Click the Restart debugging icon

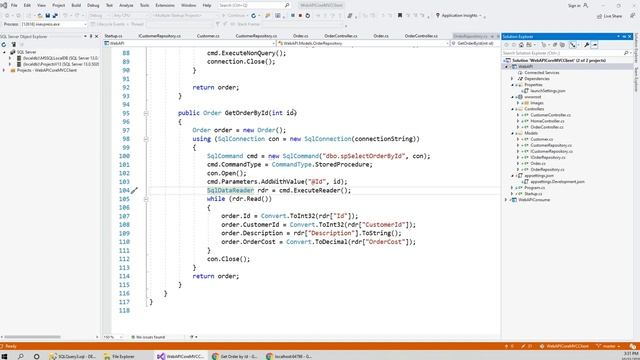[308, 16]
